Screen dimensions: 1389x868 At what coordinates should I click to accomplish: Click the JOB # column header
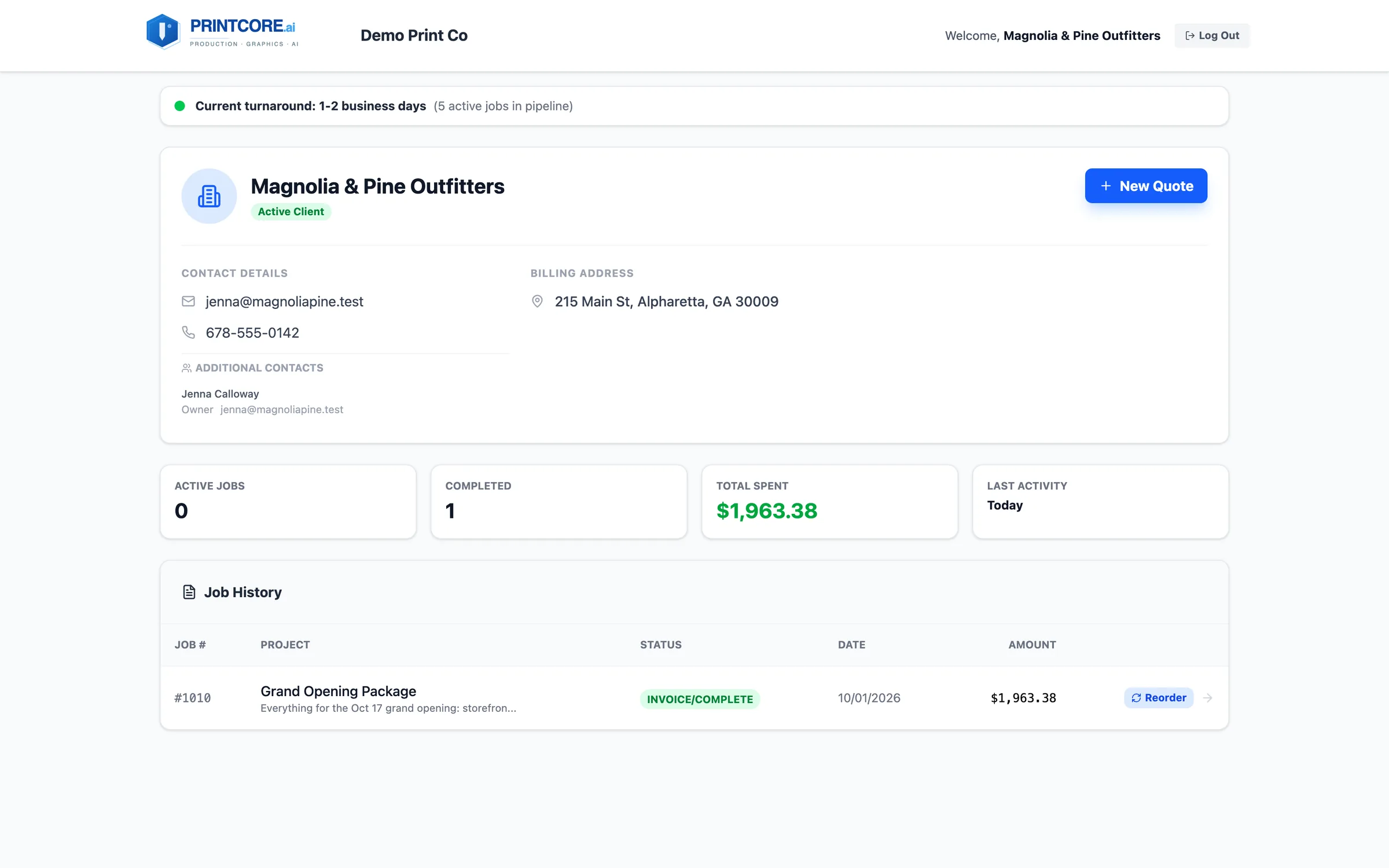[x=190, y=645]
